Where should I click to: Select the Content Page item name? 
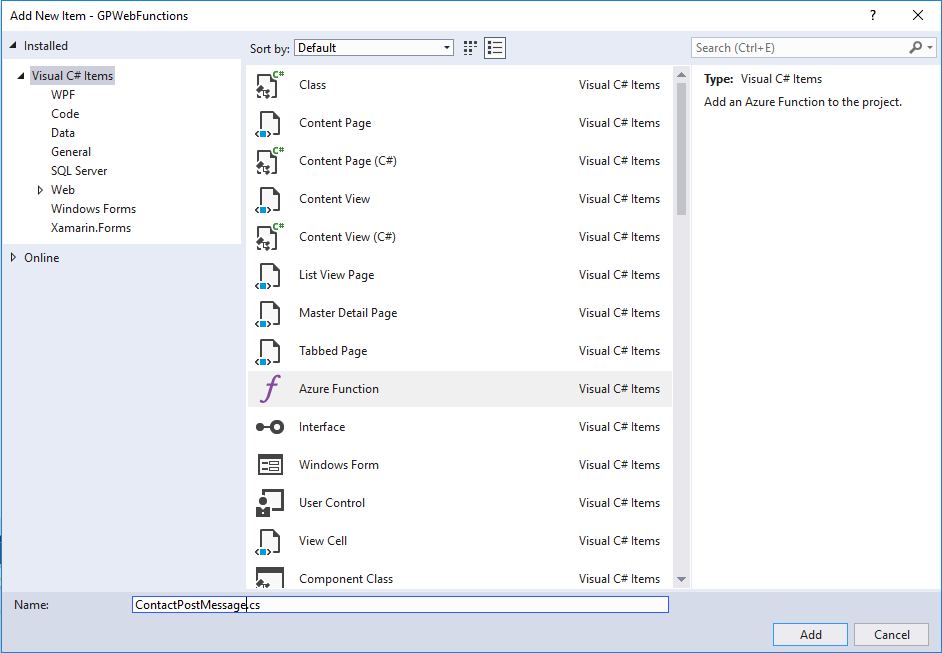(x=335, y=123)
